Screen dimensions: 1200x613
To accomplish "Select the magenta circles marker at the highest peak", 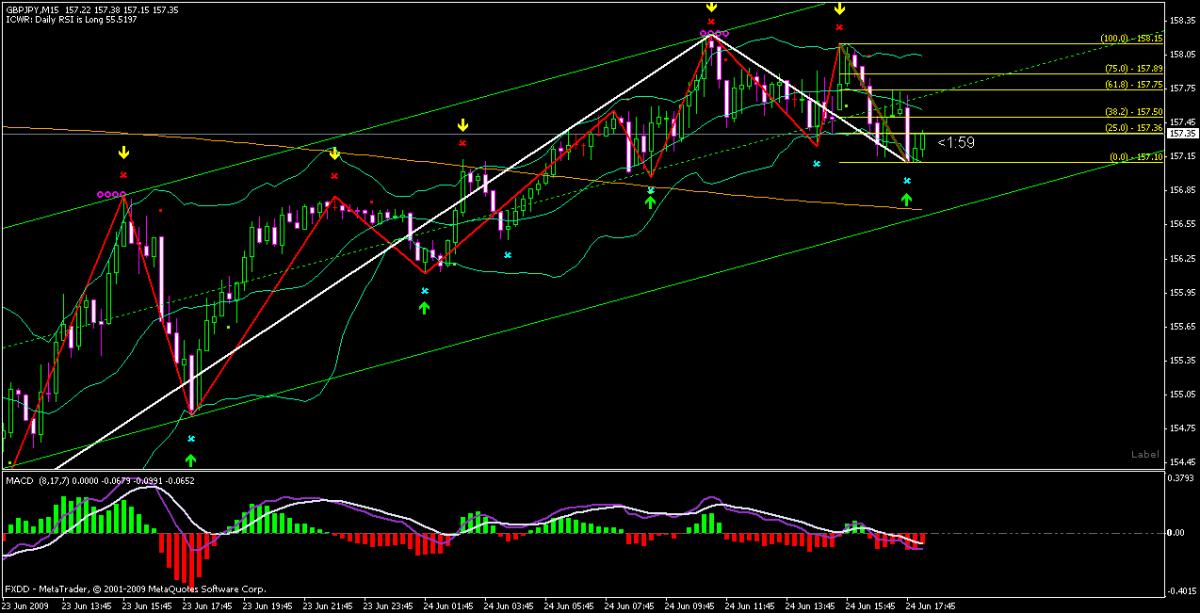I will 713,34.
